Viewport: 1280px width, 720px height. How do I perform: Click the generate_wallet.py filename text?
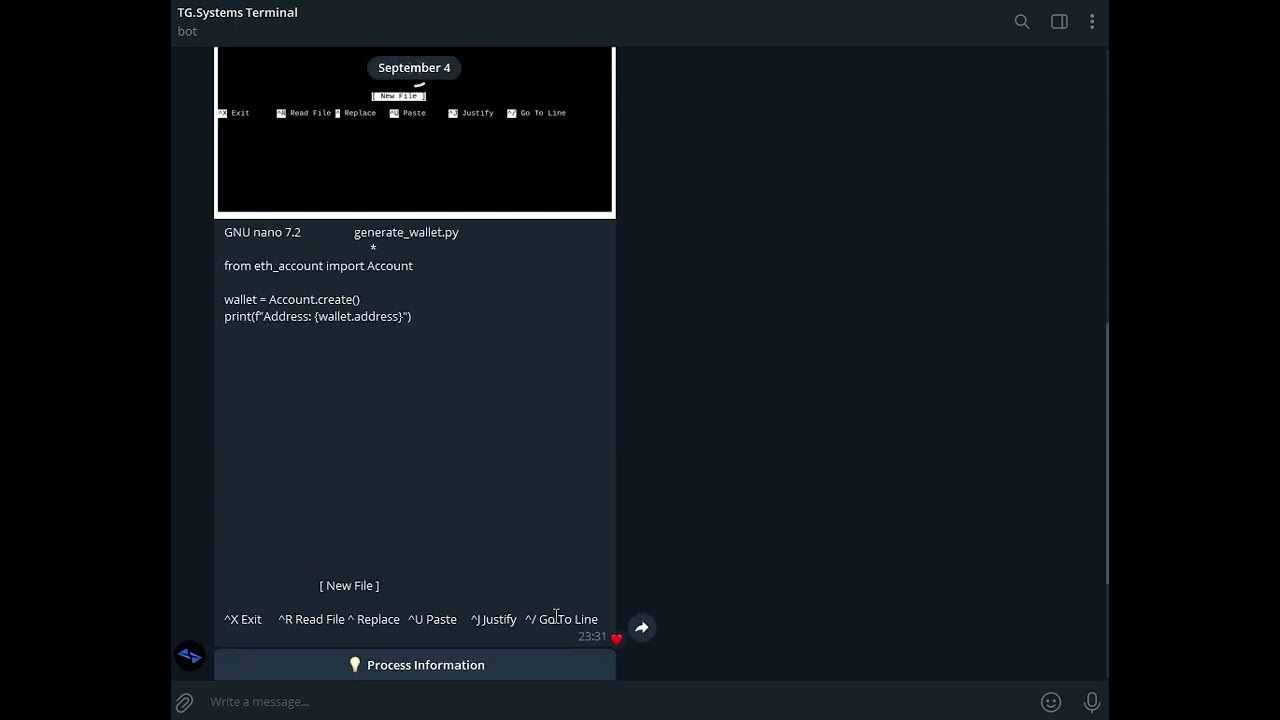tap(406, 232)
